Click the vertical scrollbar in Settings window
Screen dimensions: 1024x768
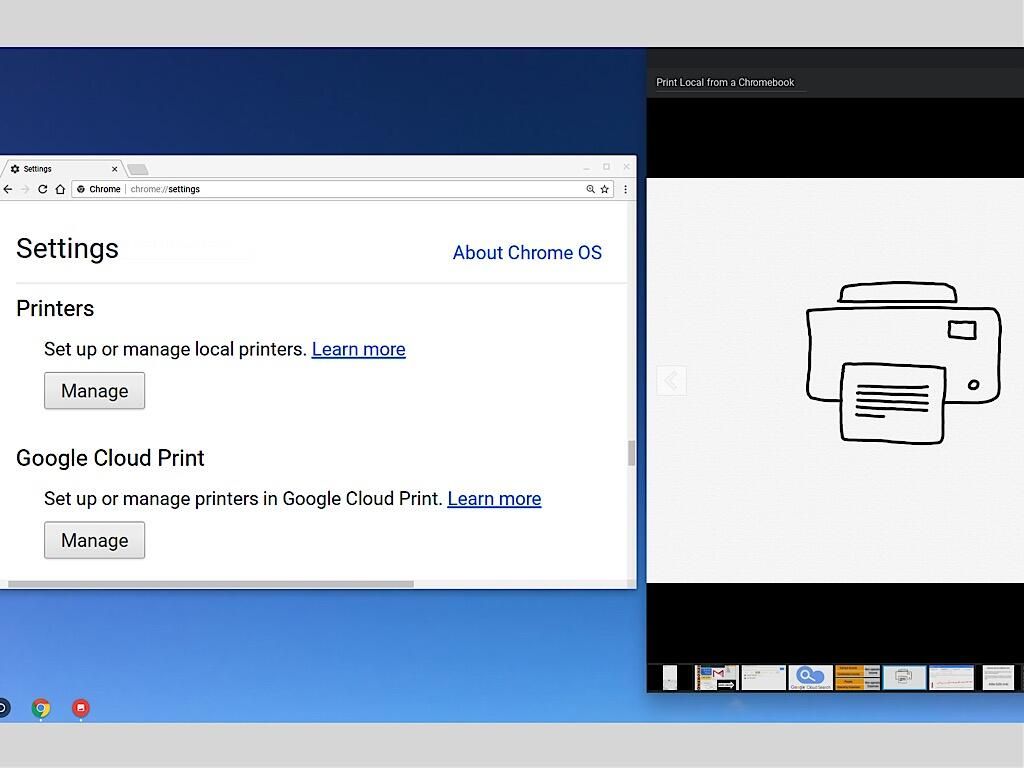click(x=632, y=453)
